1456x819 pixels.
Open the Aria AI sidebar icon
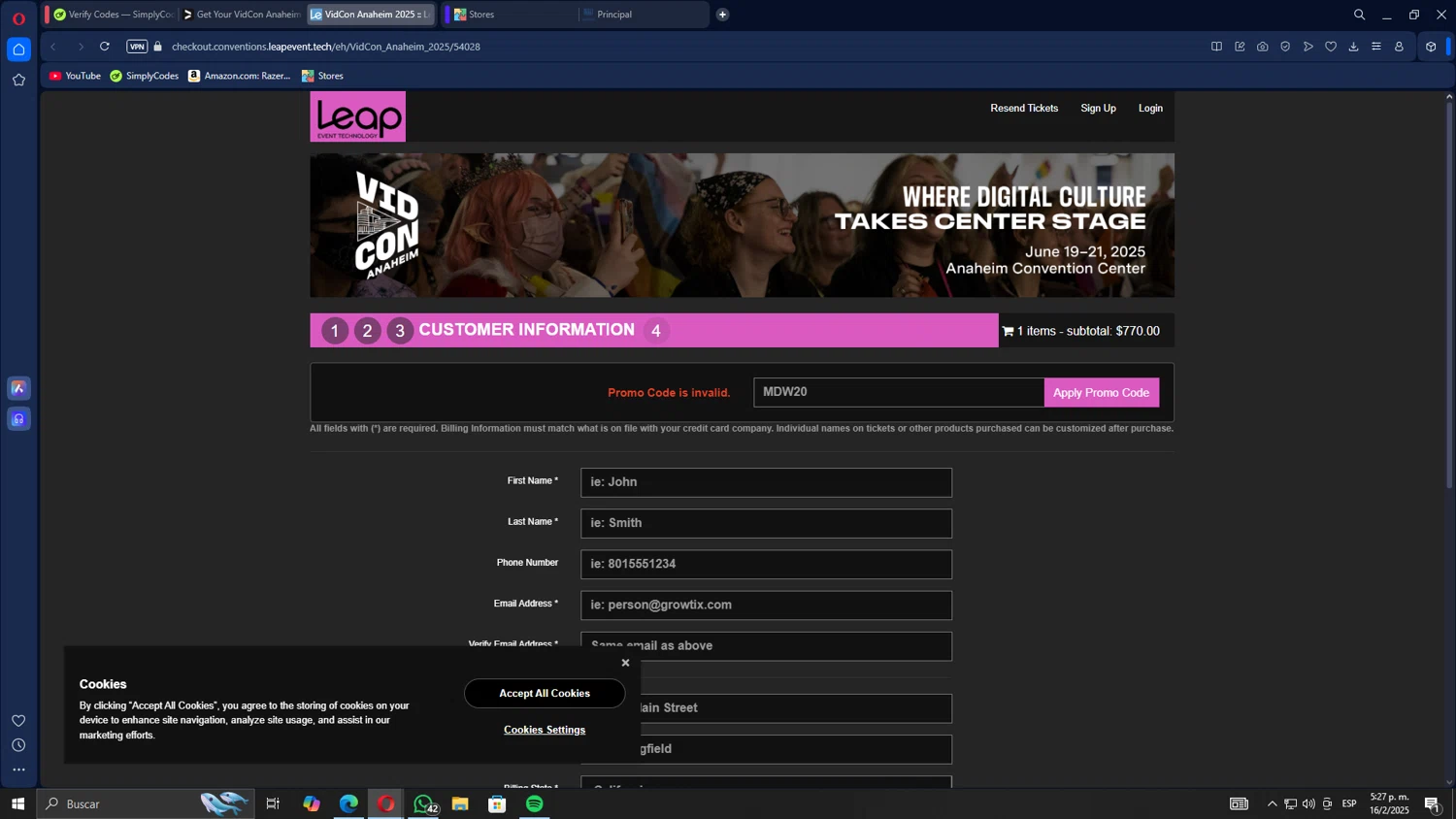pos(18,388)
